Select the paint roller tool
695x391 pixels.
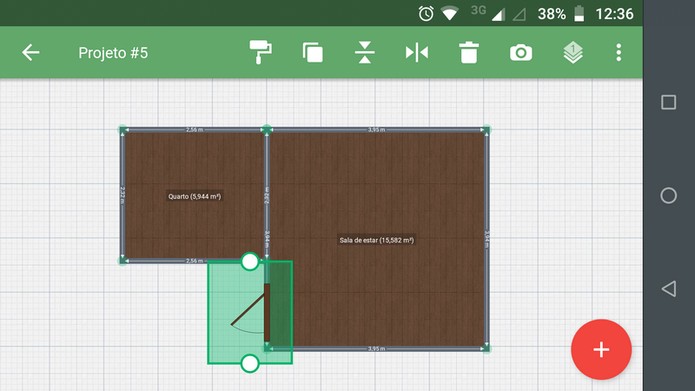261,52
